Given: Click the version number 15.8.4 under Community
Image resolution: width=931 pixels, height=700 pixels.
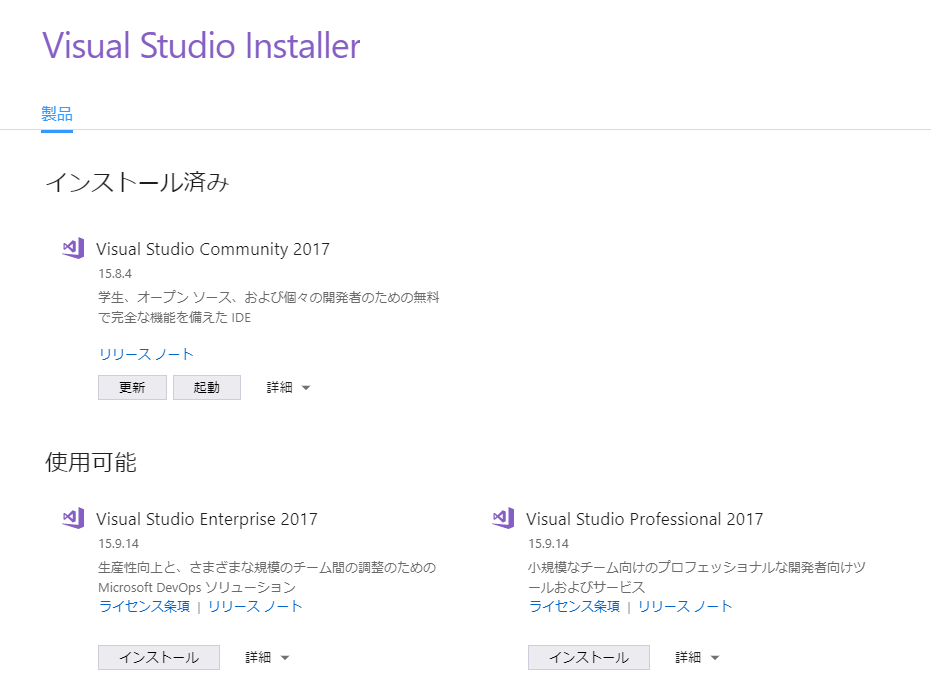Looking at the screenshot, I should point(110,271).
